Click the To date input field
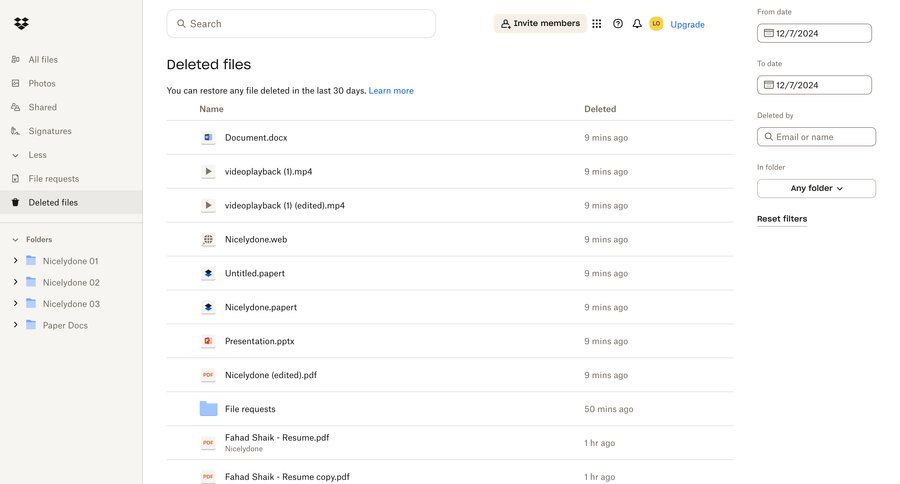 click(x=814, y=85)
